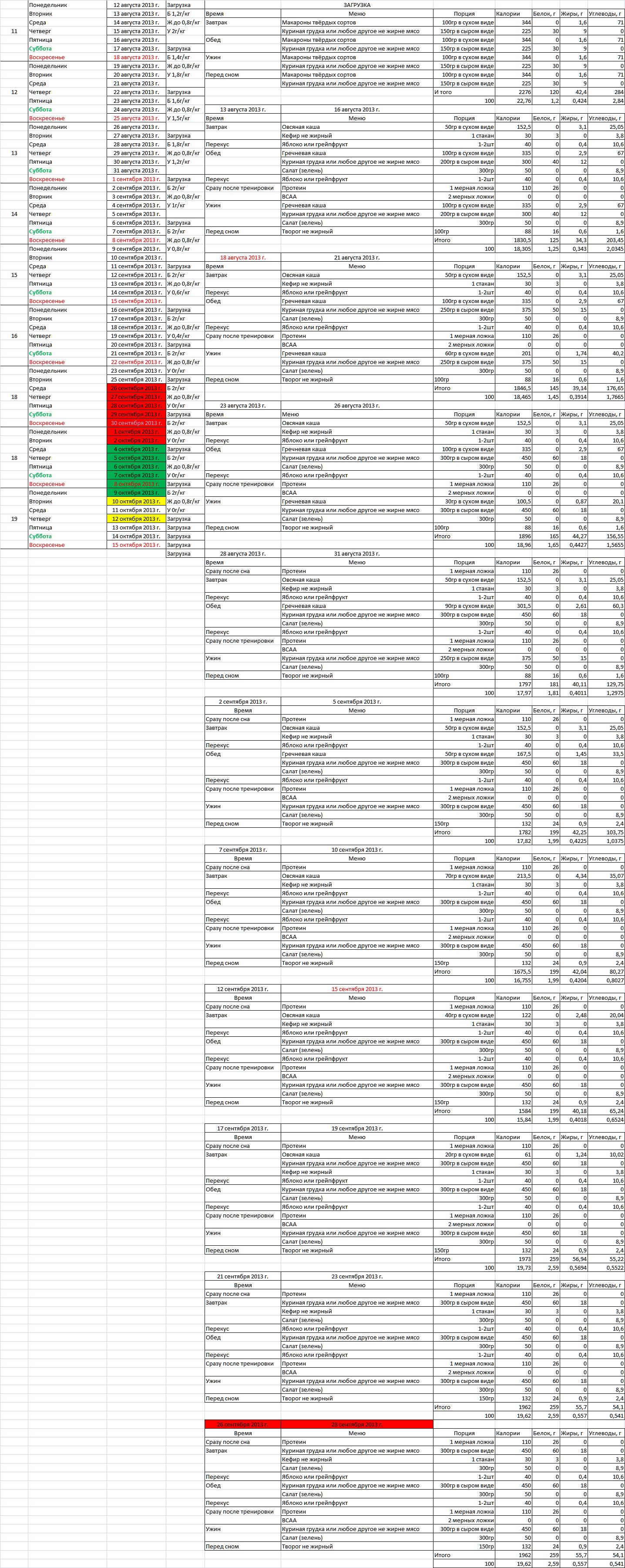Select the У 0,6г/кг cell
The width and height of the screenshot is (625, 1568).
coord(185,292)
